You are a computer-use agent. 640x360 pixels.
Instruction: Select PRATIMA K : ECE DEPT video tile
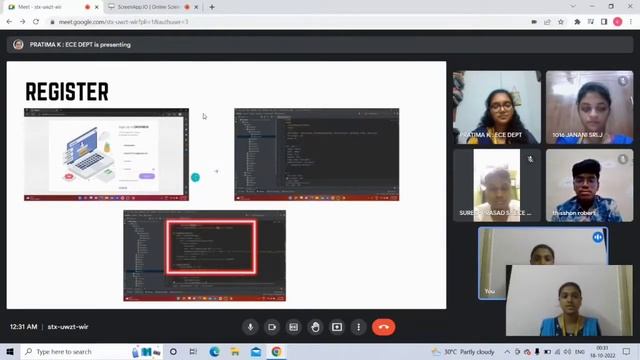[497, 107]
